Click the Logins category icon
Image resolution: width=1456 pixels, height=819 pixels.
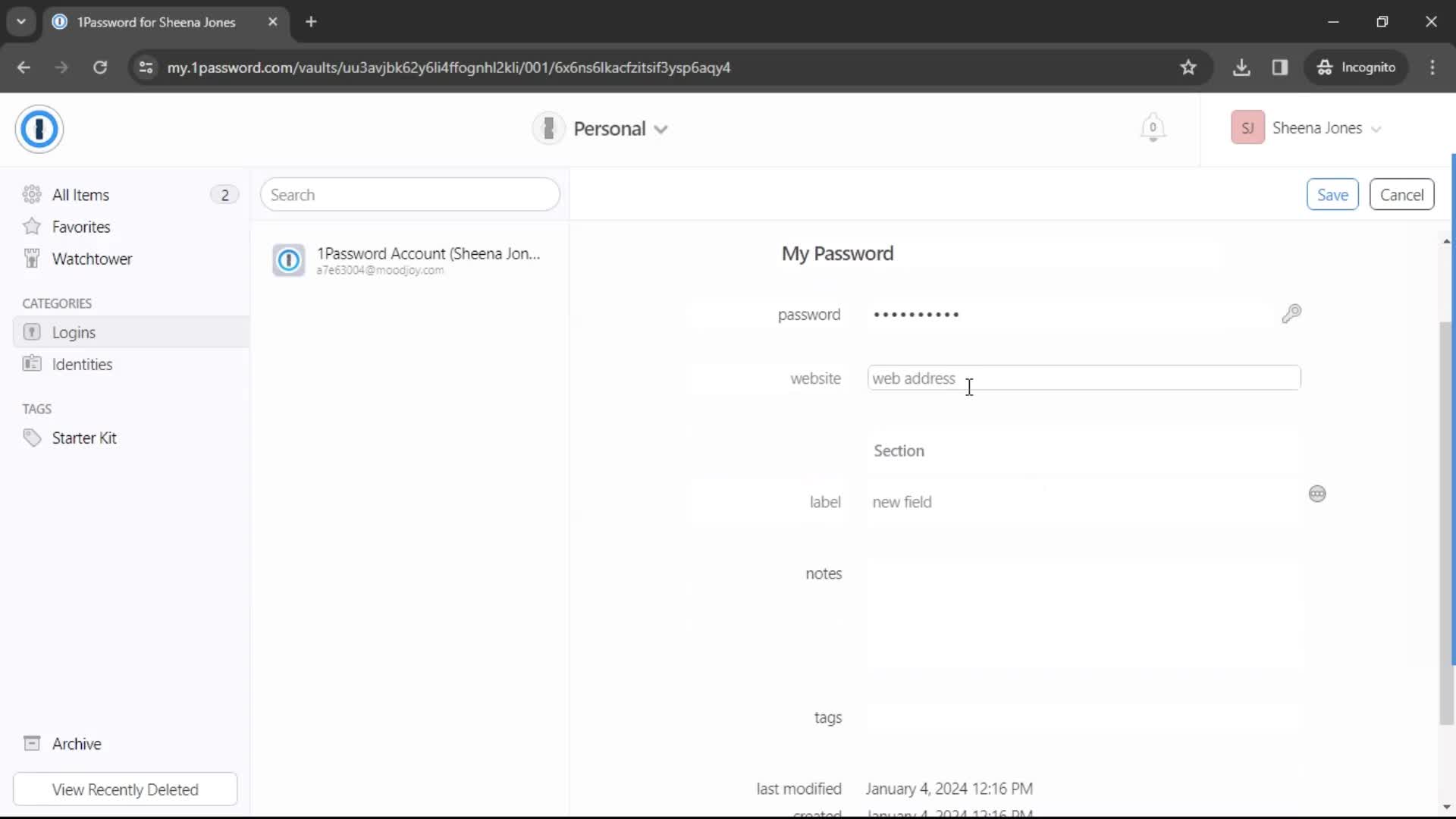point(30,332)
